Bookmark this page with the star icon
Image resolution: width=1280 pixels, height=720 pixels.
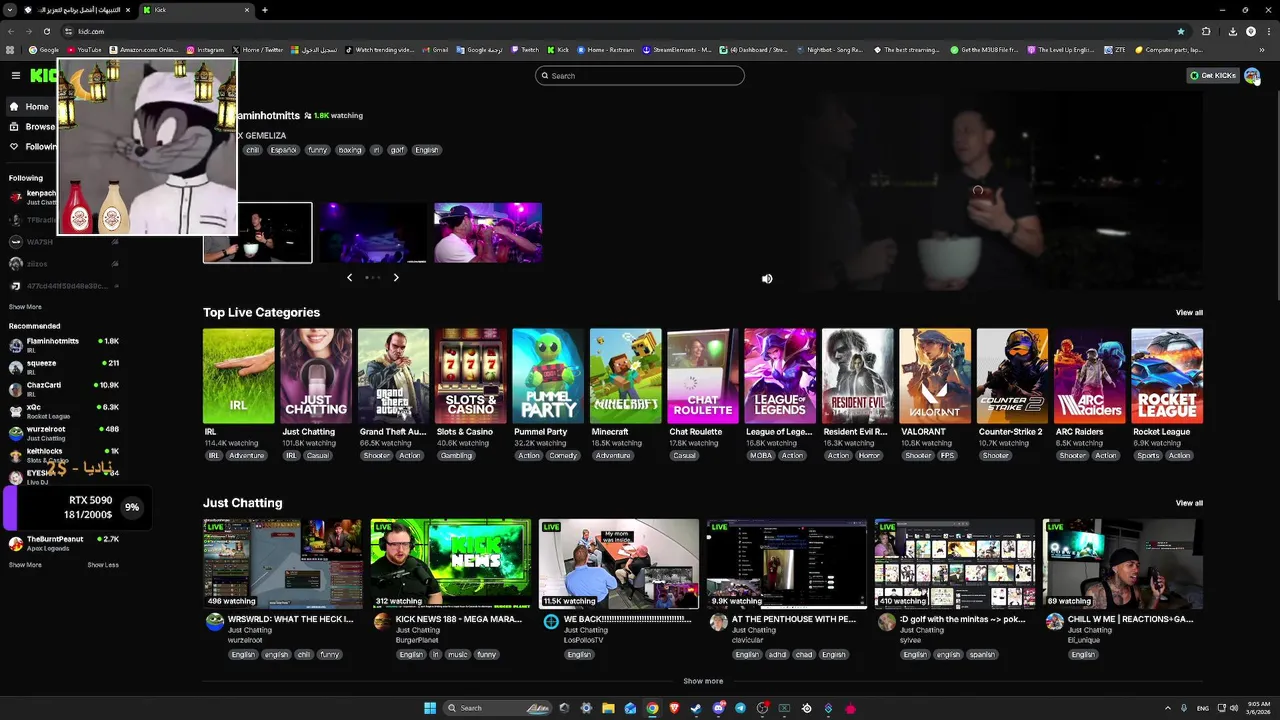[1181, 31]
